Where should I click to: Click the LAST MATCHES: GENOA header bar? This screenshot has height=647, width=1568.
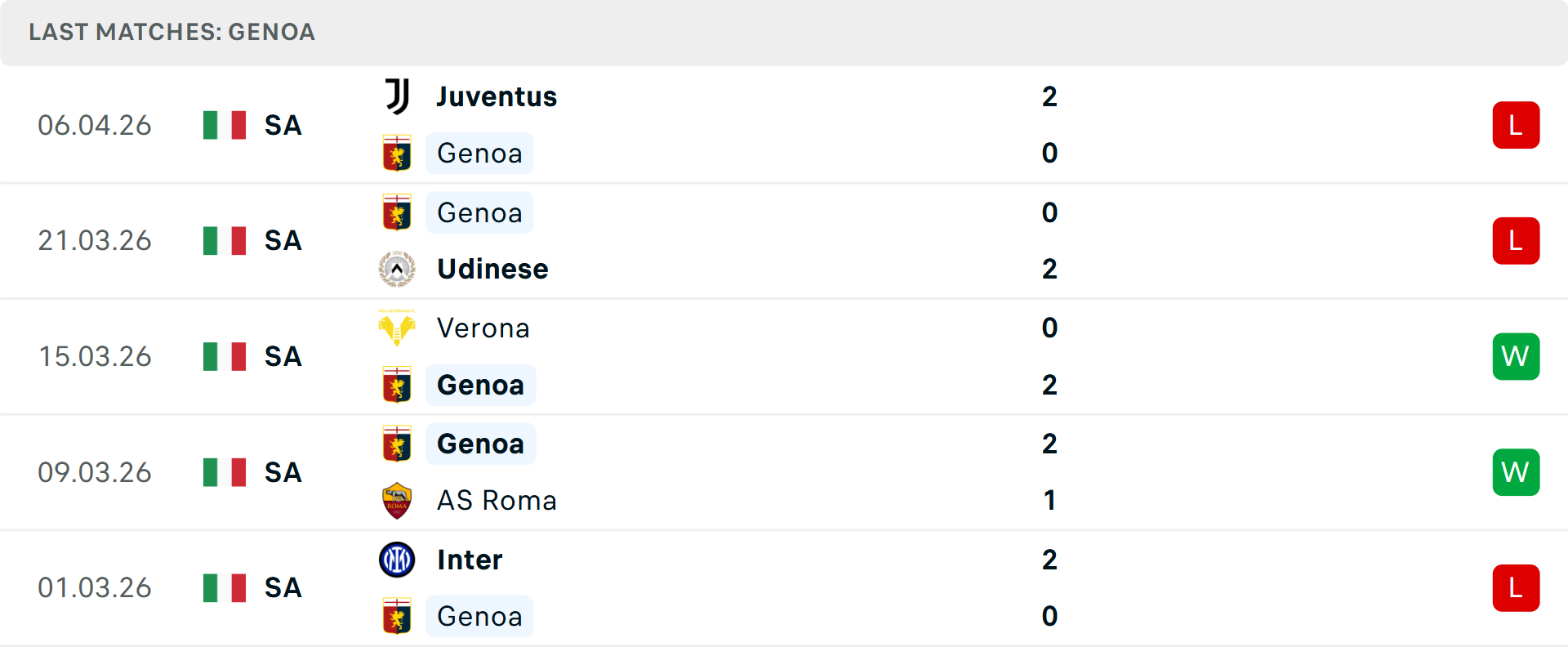tap(171, 33)
